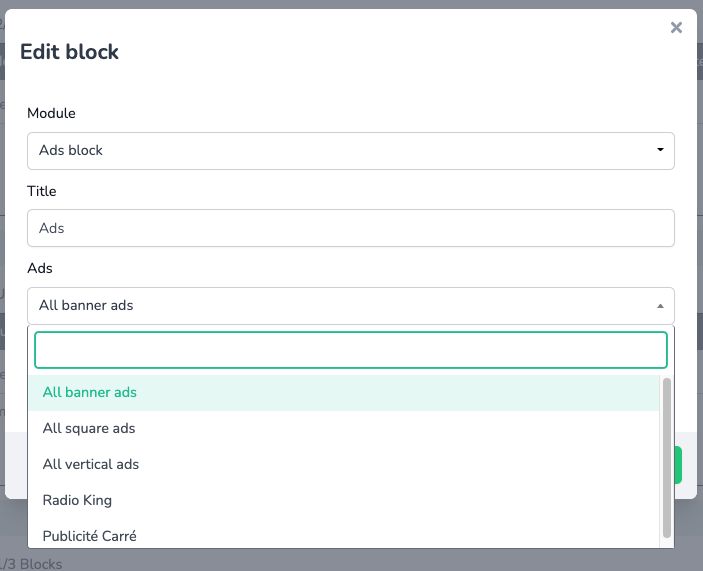Image resolution: width=703 pixels, height=571 pixels.
Task: Pick the All vertical ads option
Action: (x=91, y=465)
